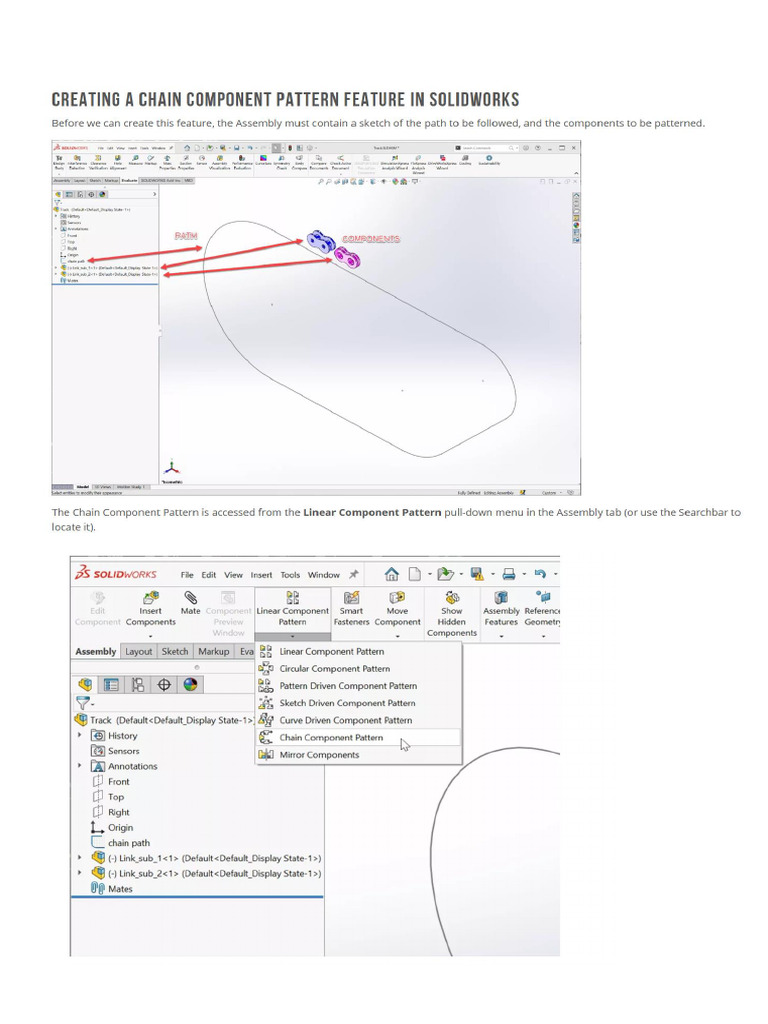Open the dropdown arrow under Move Component

pos(397,636)
